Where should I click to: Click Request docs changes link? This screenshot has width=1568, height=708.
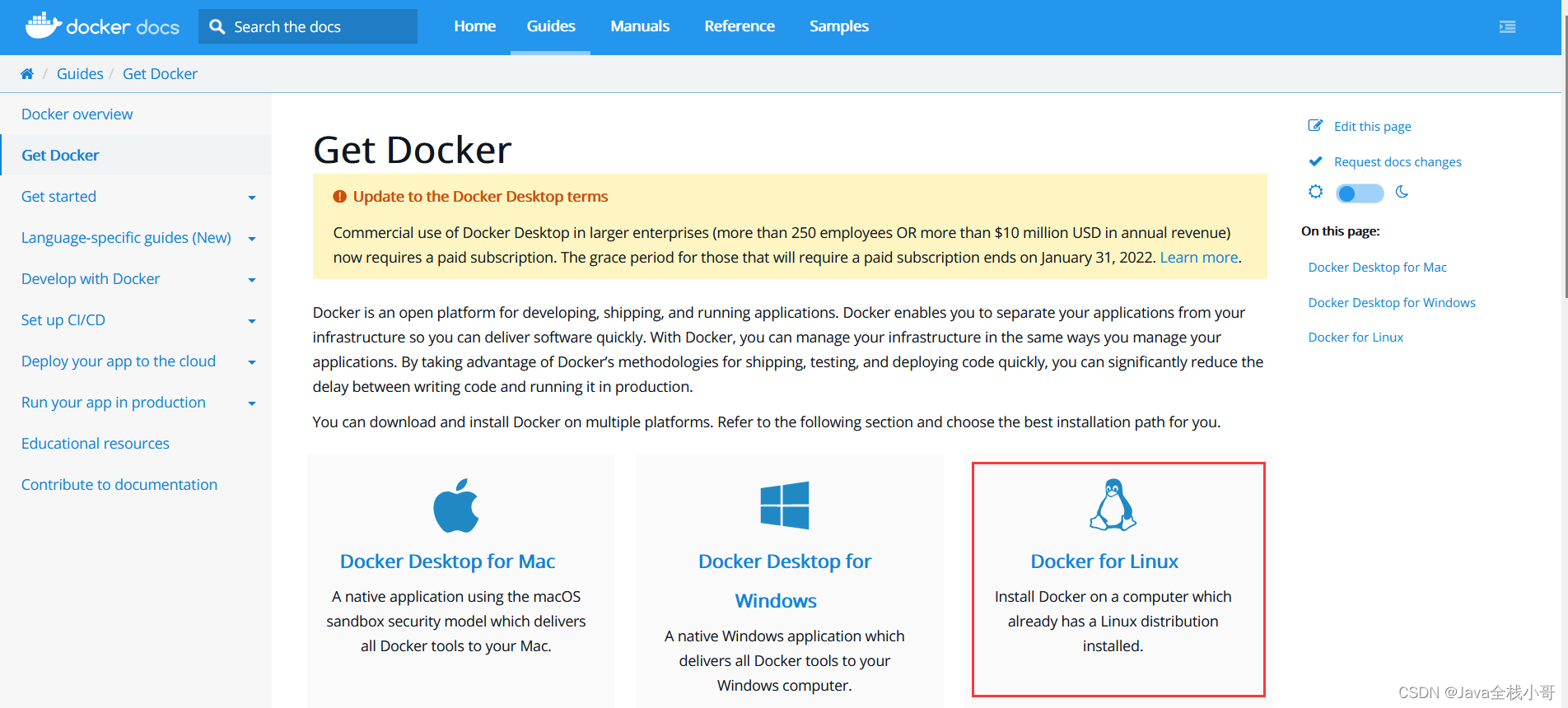pos(1398,162)
